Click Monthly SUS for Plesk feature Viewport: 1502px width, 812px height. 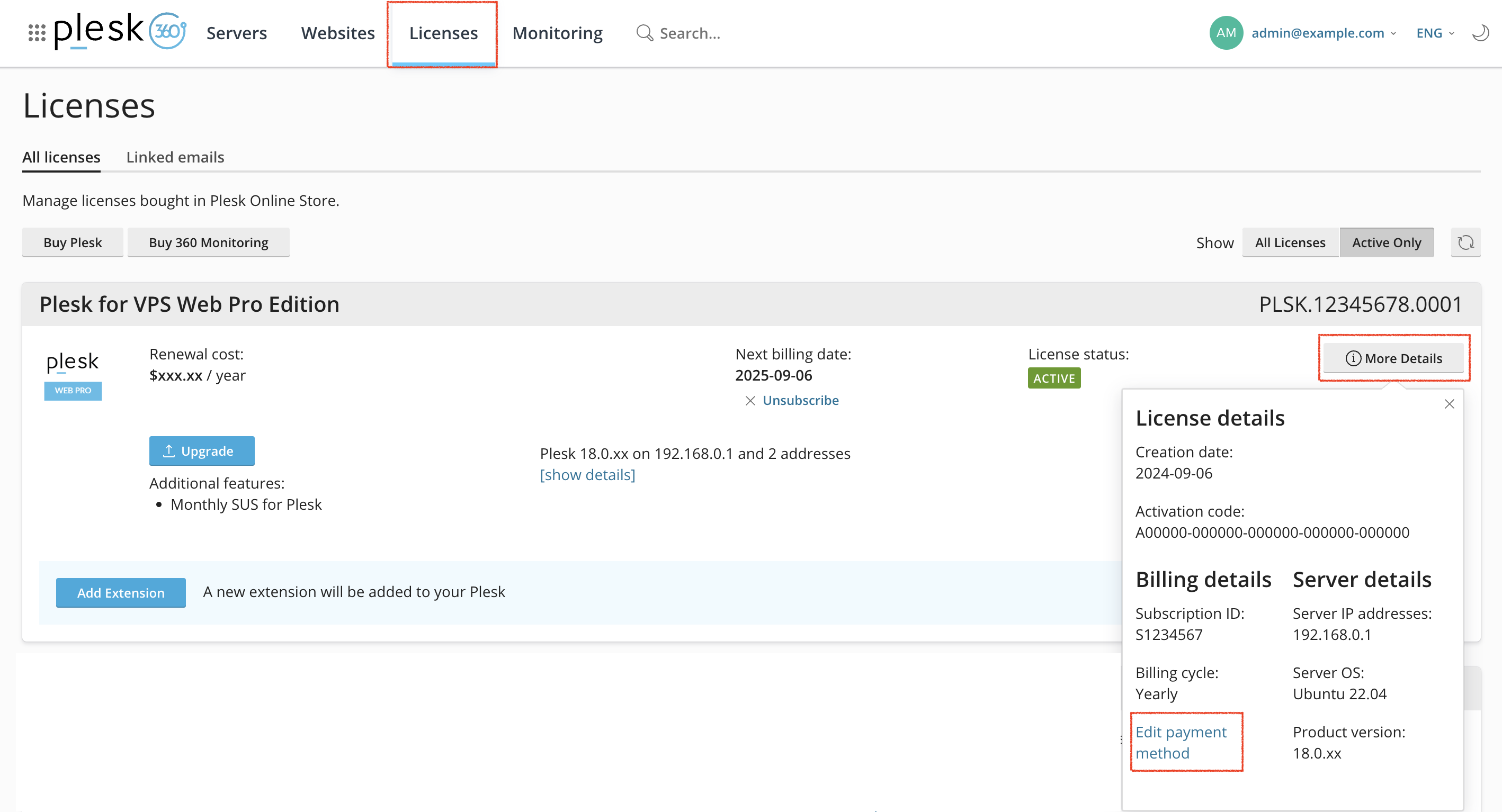pos(245,505)
